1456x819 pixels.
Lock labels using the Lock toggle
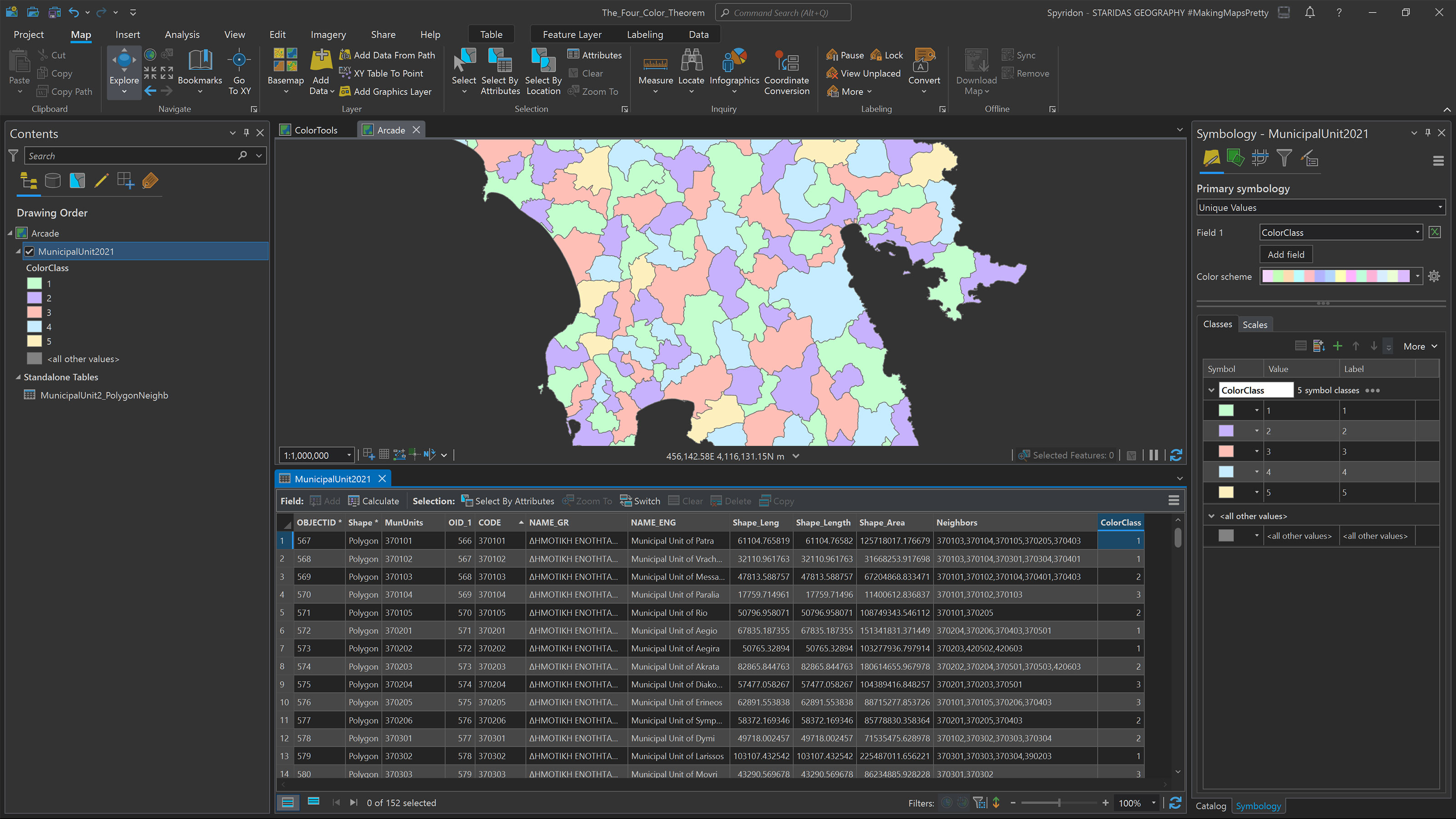click(886, 55)
